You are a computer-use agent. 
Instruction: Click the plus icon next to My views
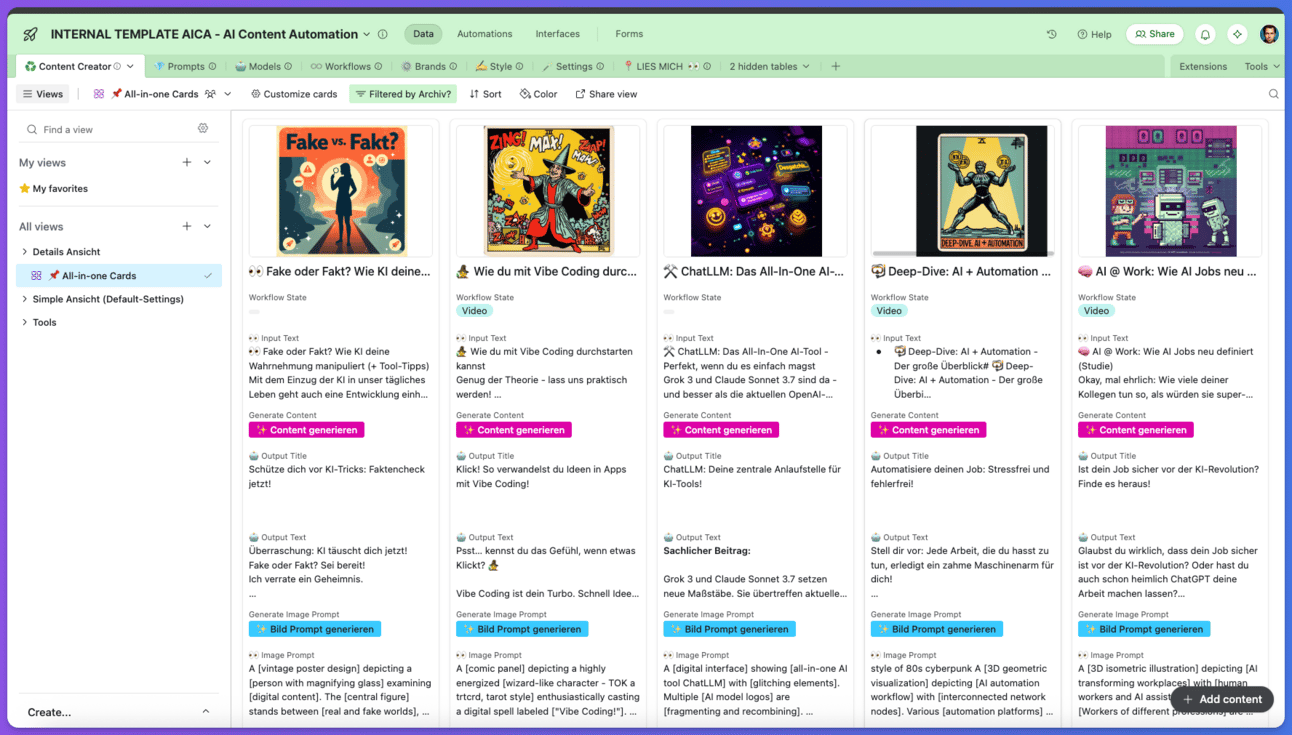[x=187, y=162]
